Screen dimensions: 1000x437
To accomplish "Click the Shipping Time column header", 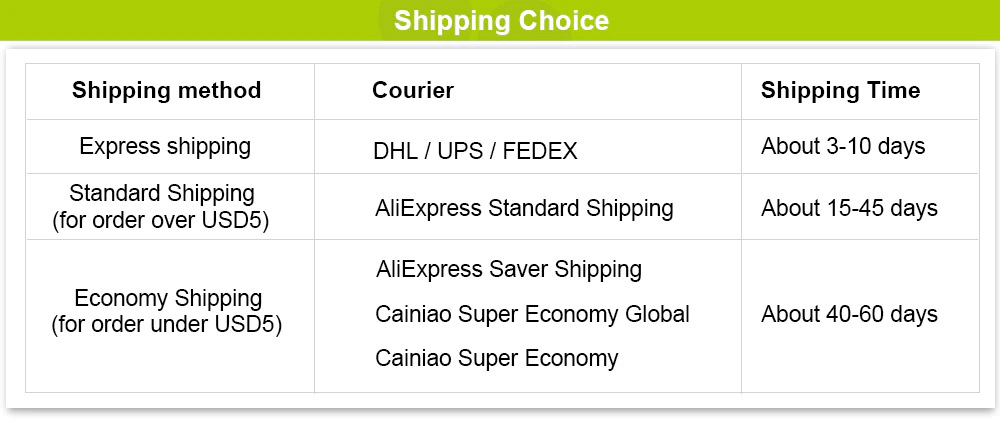I will point(840,91).
